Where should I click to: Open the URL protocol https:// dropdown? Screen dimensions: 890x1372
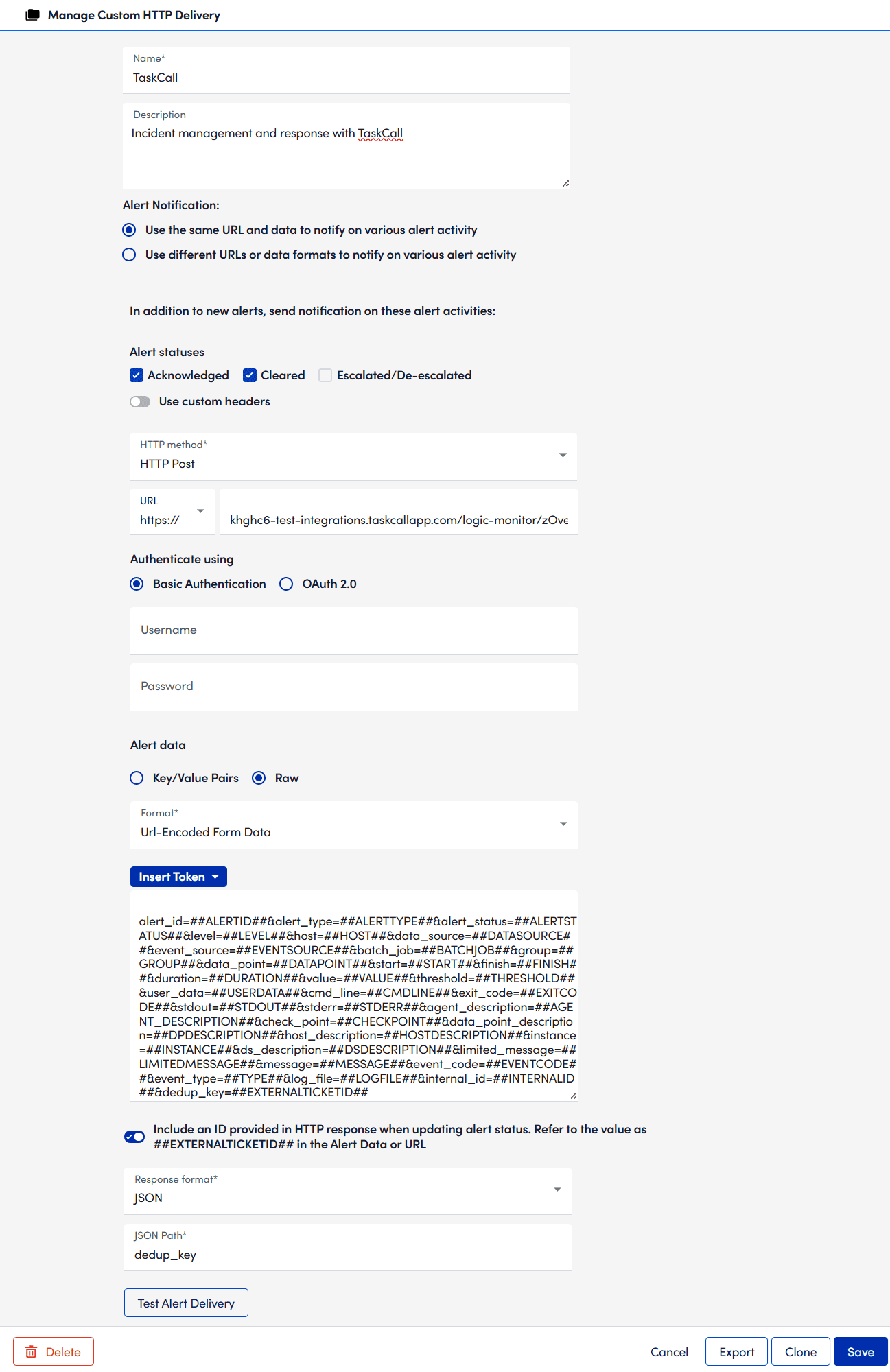tap(200, 510)
